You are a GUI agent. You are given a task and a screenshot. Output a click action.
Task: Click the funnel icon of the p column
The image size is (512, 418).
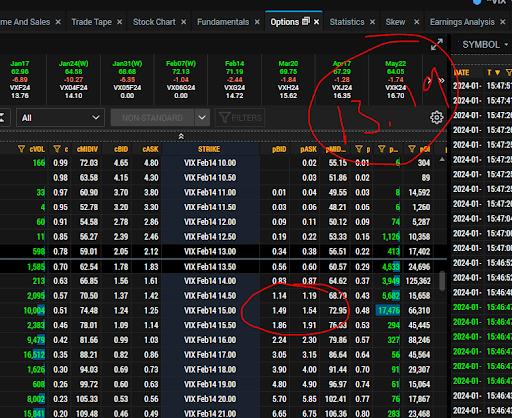pos(359,149)
